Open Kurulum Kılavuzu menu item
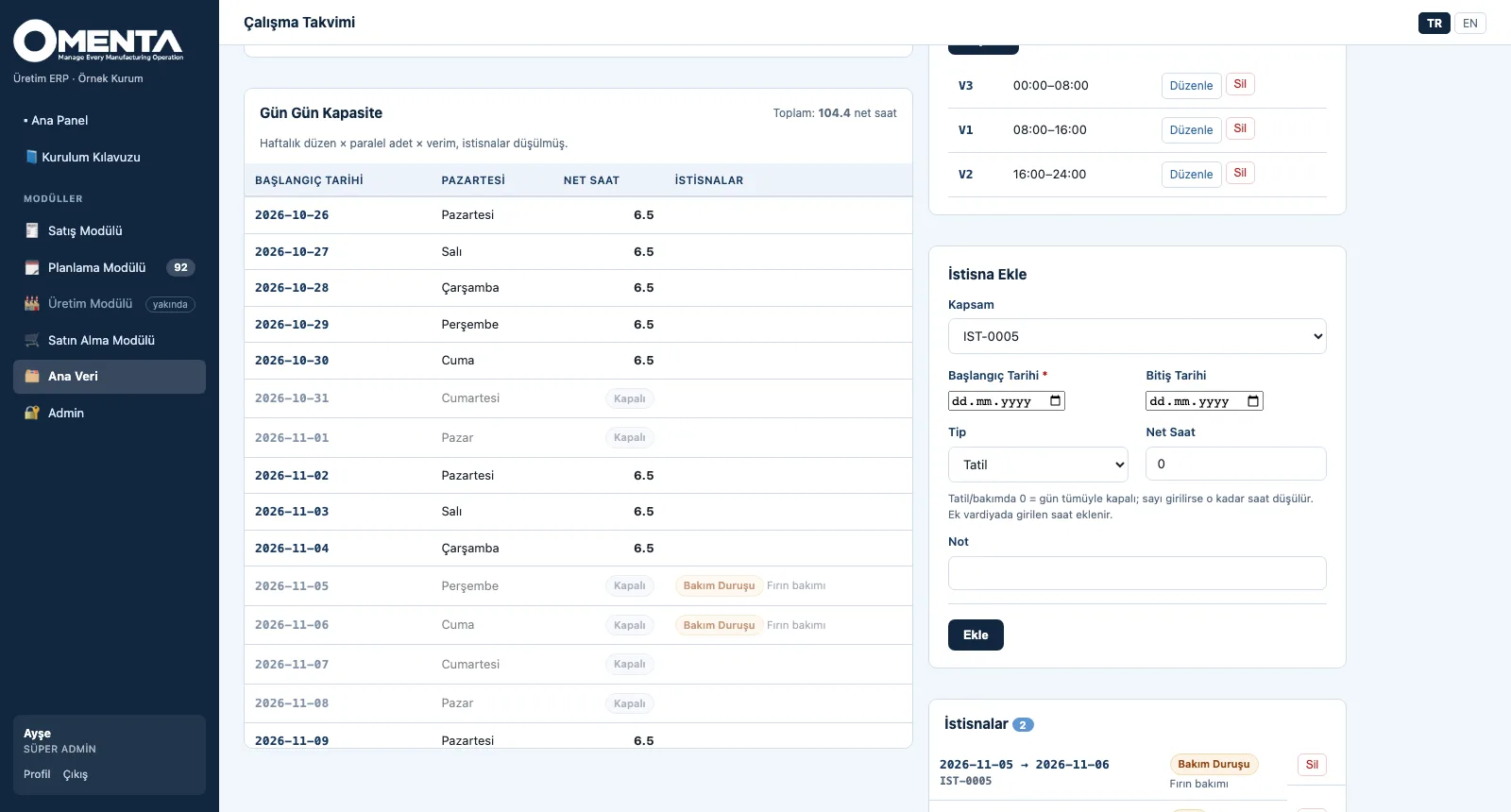1511x812 pixels. [x=110, y=157]
